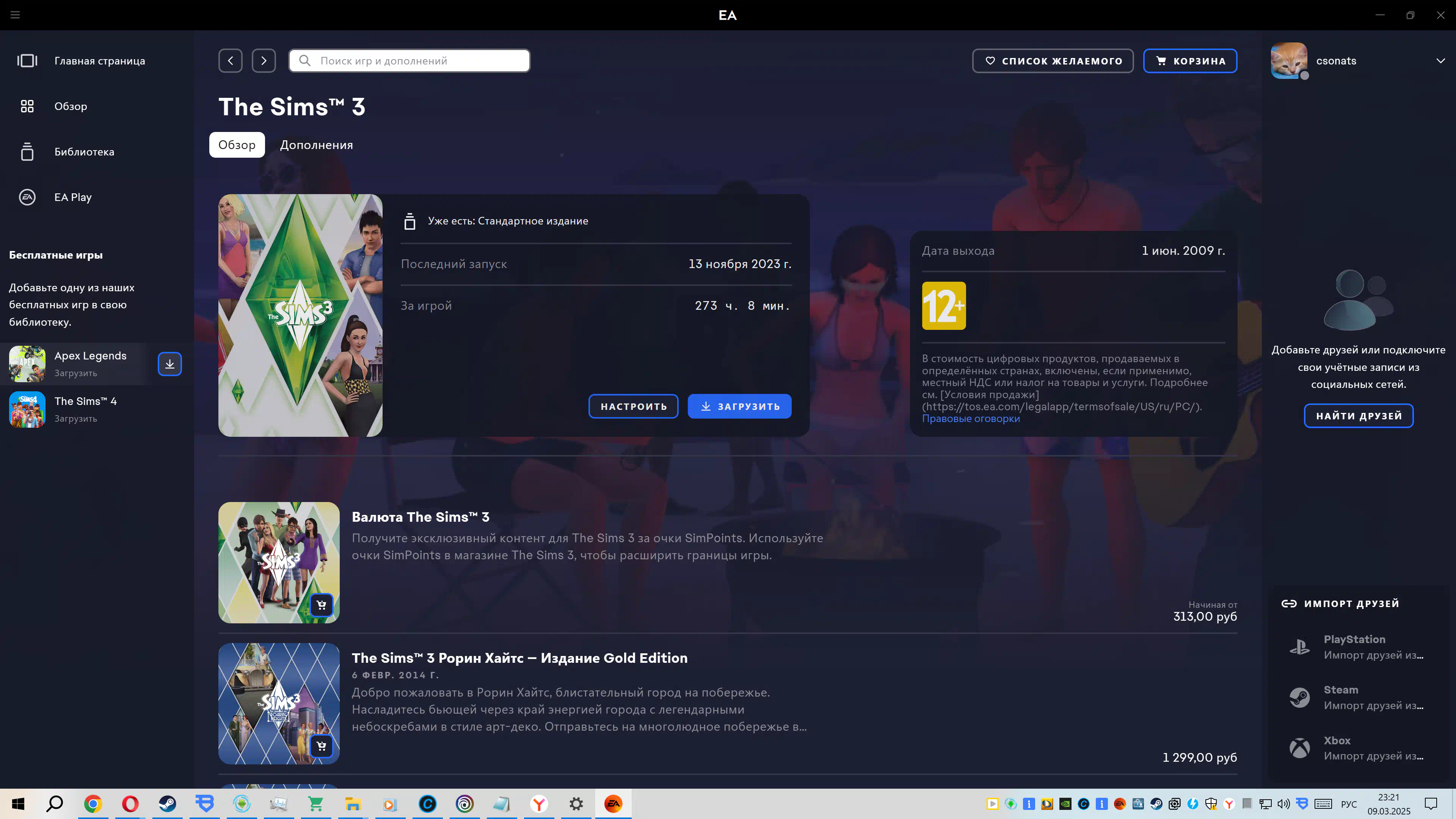Click the Уже есть library icon on game card
The image size is (1456, 819).
[410, 221]
